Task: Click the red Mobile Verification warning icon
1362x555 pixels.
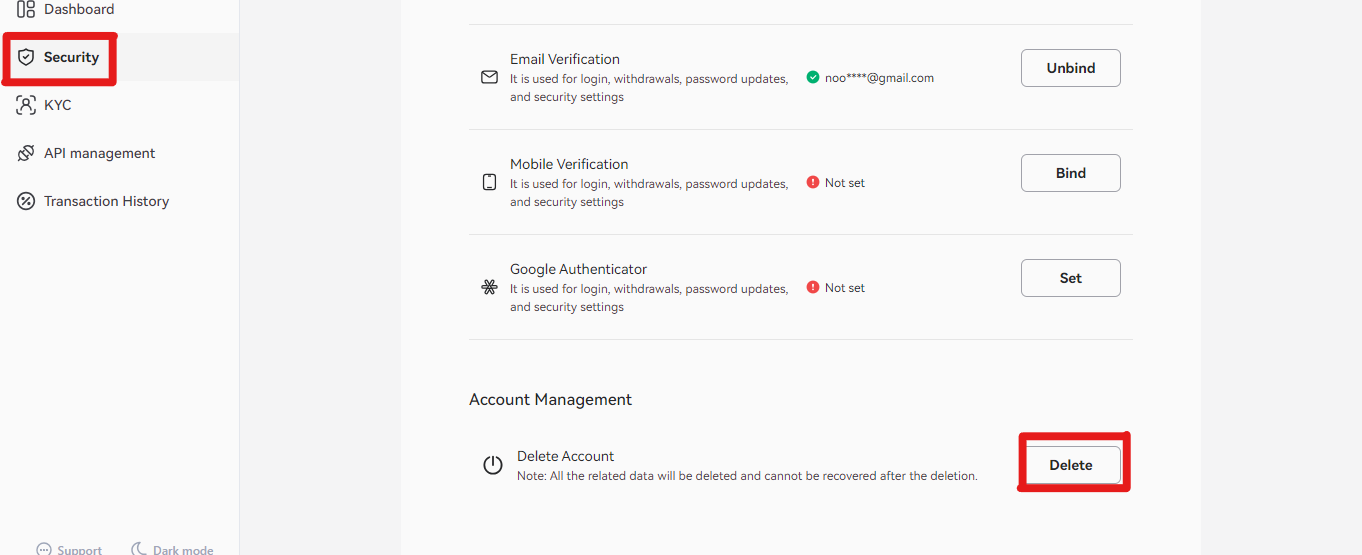Action: pyautogui.click(x=813, y=182)
